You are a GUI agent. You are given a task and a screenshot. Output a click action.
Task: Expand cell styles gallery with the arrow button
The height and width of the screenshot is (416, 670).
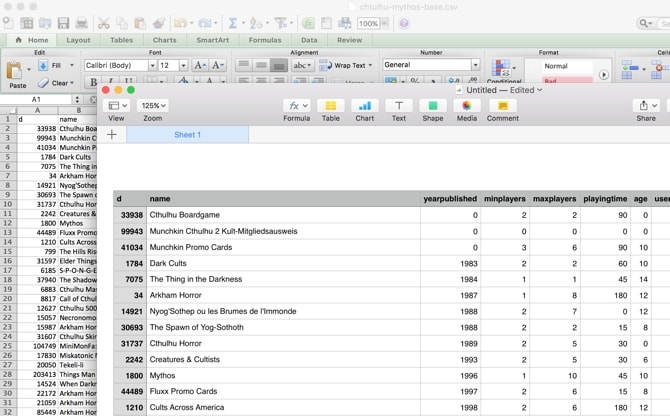[x=603, y=75]
